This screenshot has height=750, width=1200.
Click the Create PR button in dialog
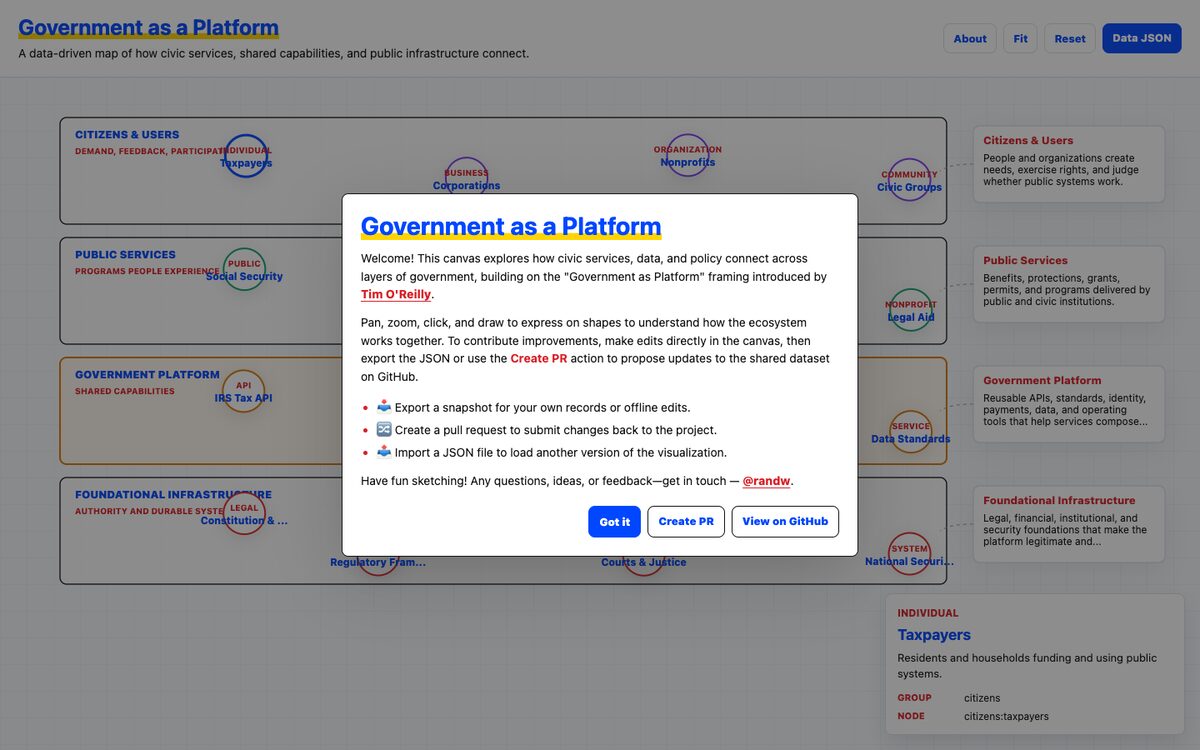[686, 521]
